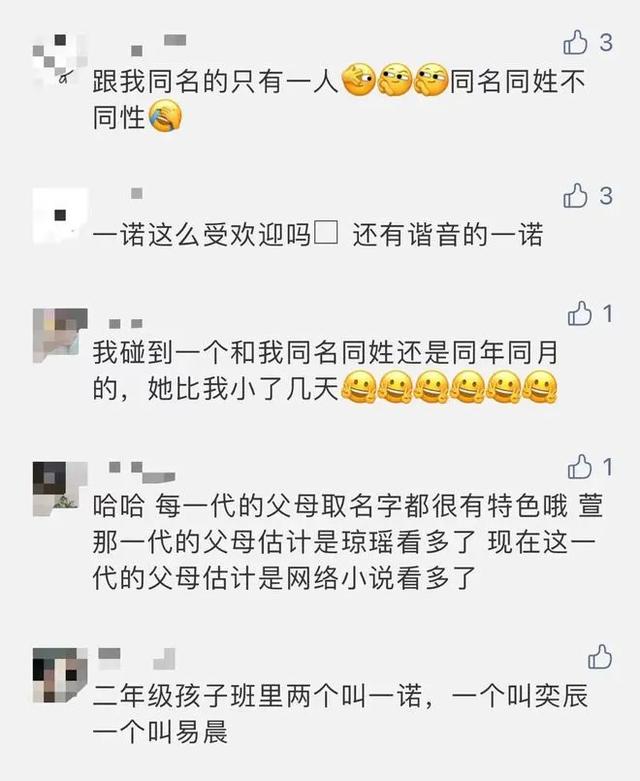The width and height of the screenshot is (640, 781).
Task: Like the comment mentioning 琼瑶看多了
Action: (x=580, y=467)
